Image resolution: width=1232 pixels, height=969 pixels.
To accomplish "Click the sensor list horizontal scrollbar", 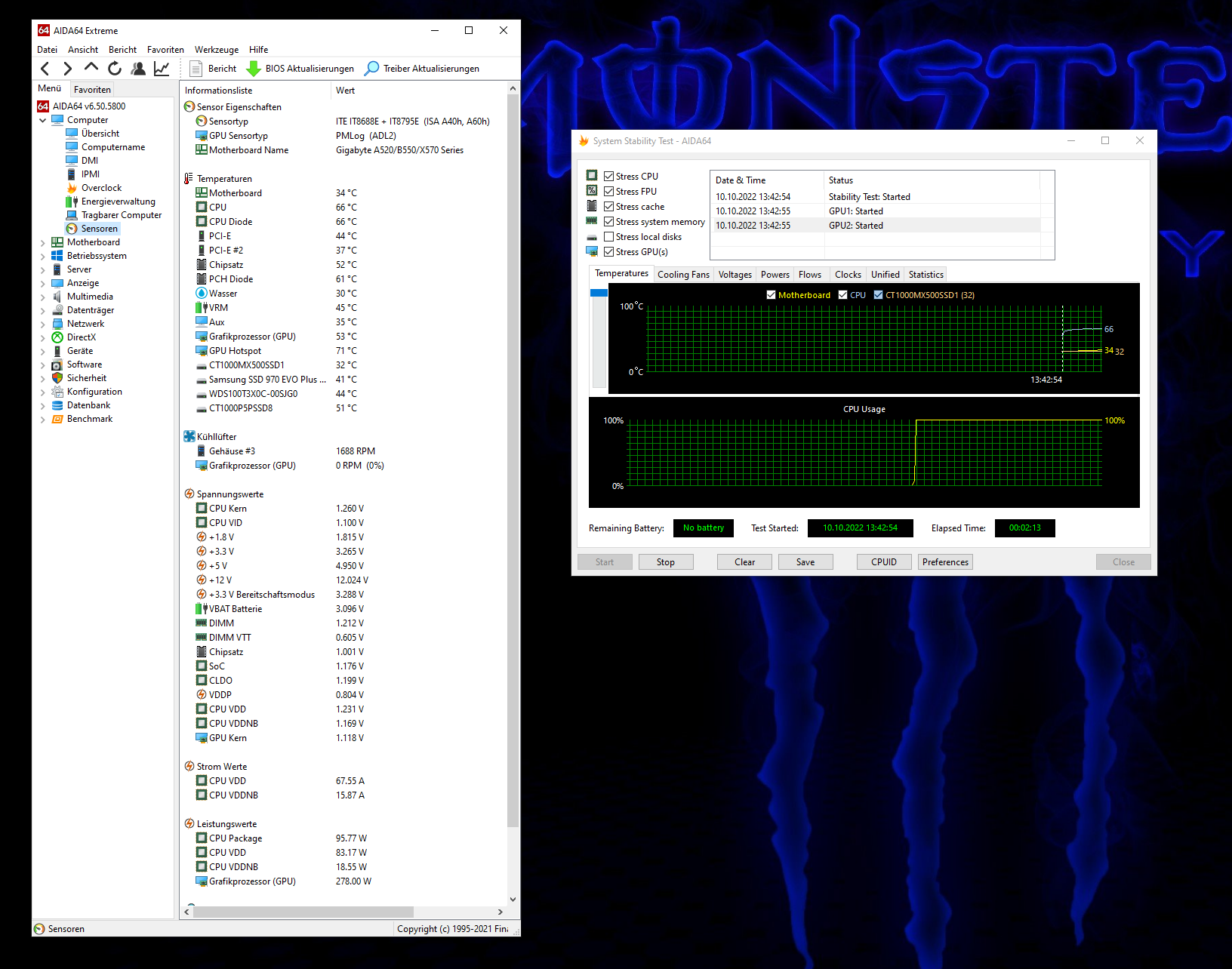I will pos(303,912).
